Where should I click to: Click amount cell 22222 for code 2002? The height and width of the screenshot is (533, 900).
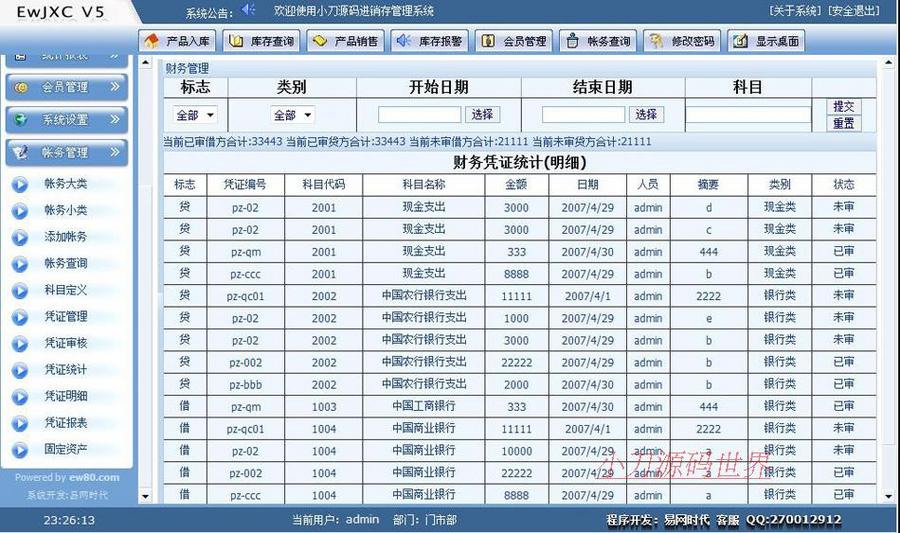517,363
